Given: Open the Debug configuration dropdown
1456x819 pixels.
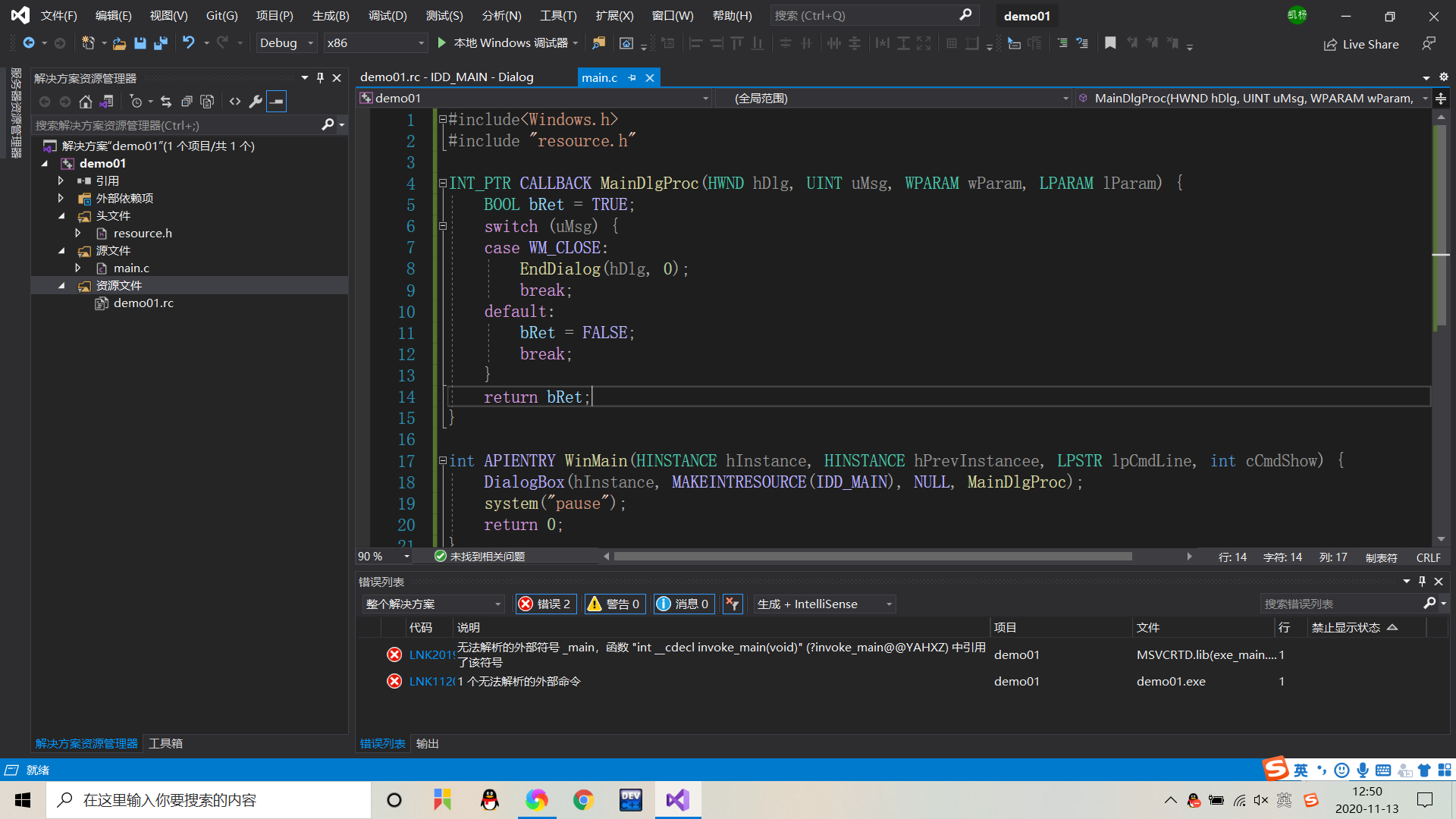Looking at the screenshot, I should point(286,43).
